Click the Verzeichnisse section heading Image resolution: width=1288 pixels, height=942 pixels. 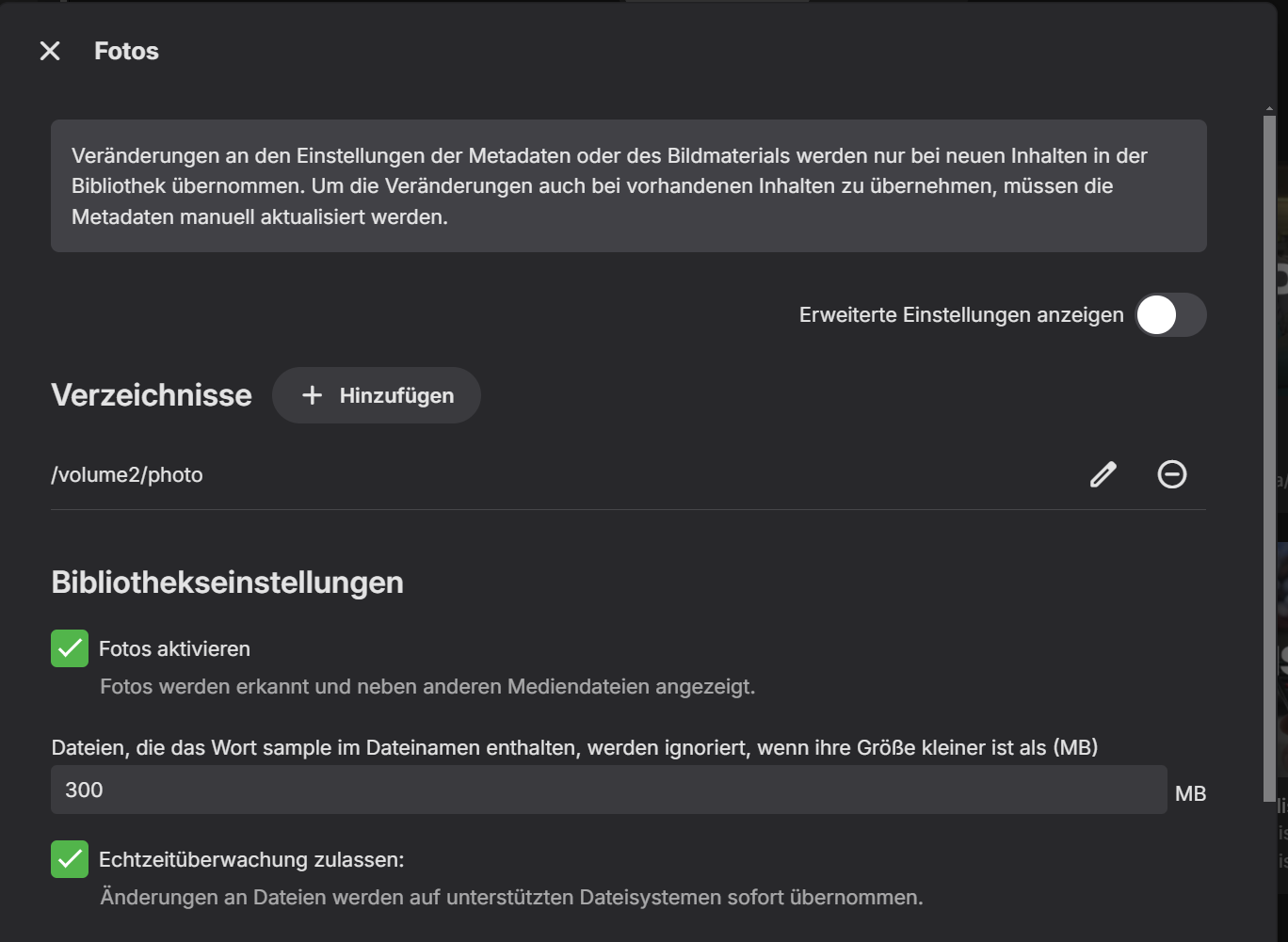pyautogui.click(x=152, y=395)
